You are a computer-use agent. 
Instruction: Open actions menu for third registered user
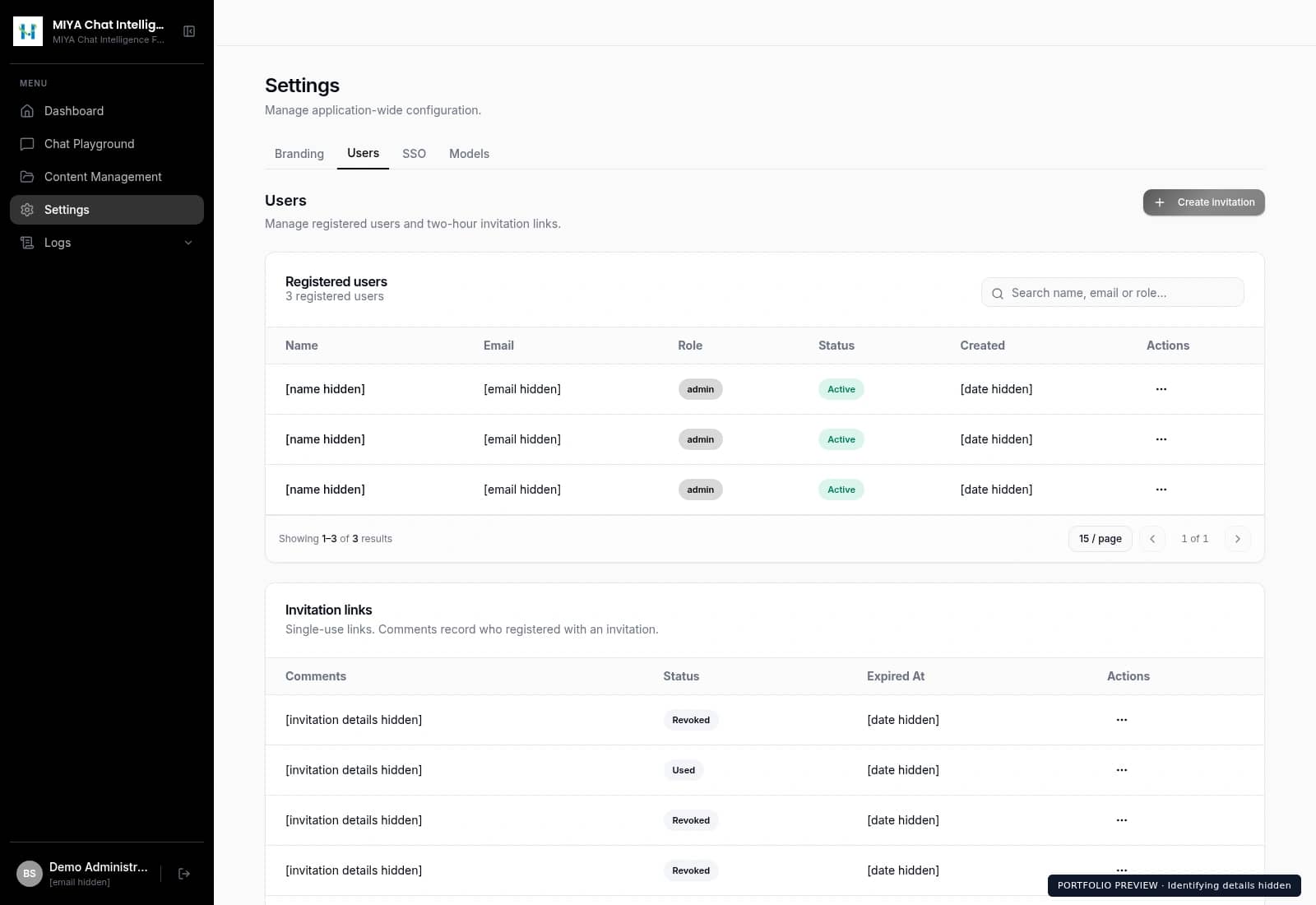[x=1161, y=490]
